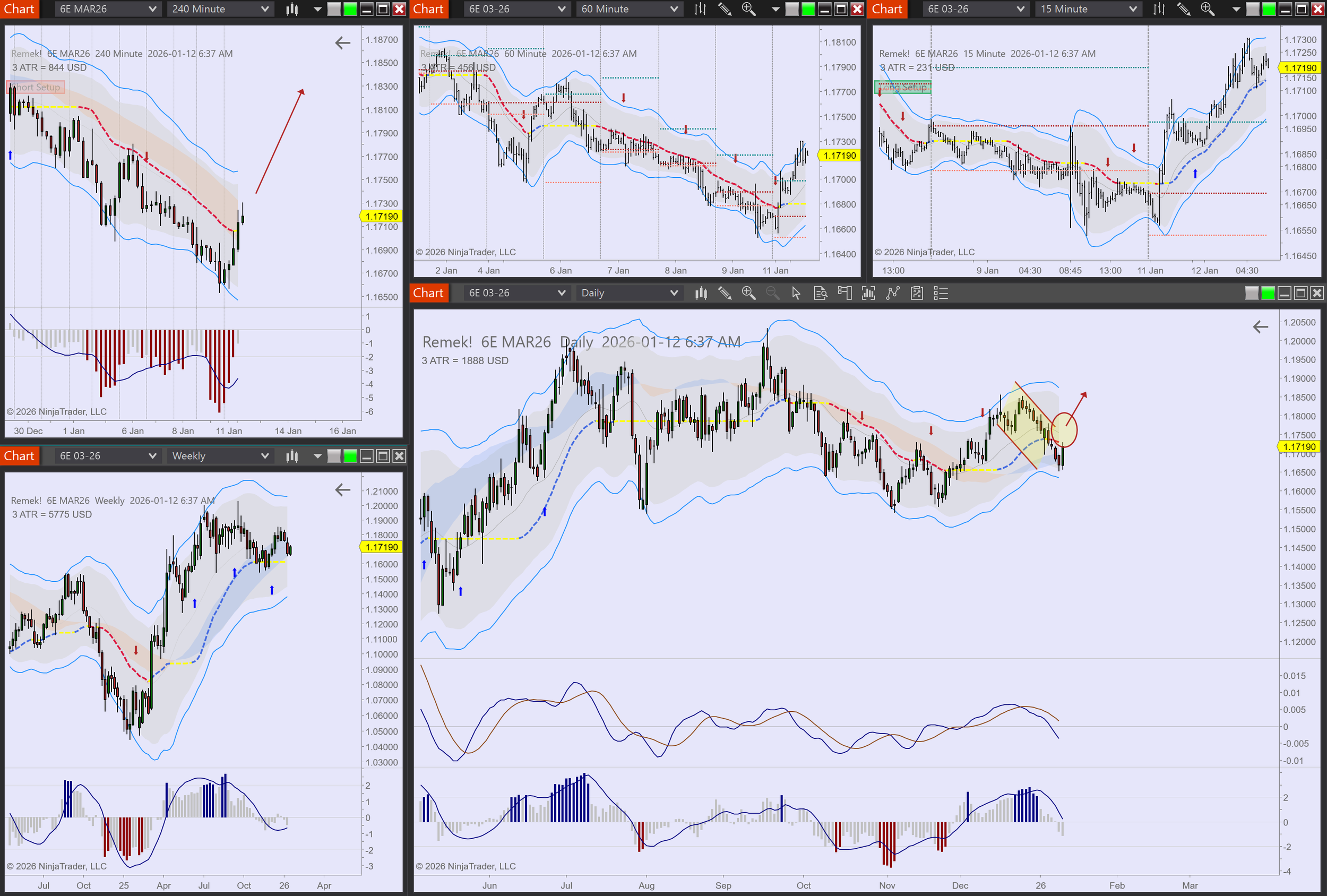Click the Short Setup label on 240 Minute chart
The width and height of the screenshot is (1327, 896).
pyautogui.click(x=36, y=87)
